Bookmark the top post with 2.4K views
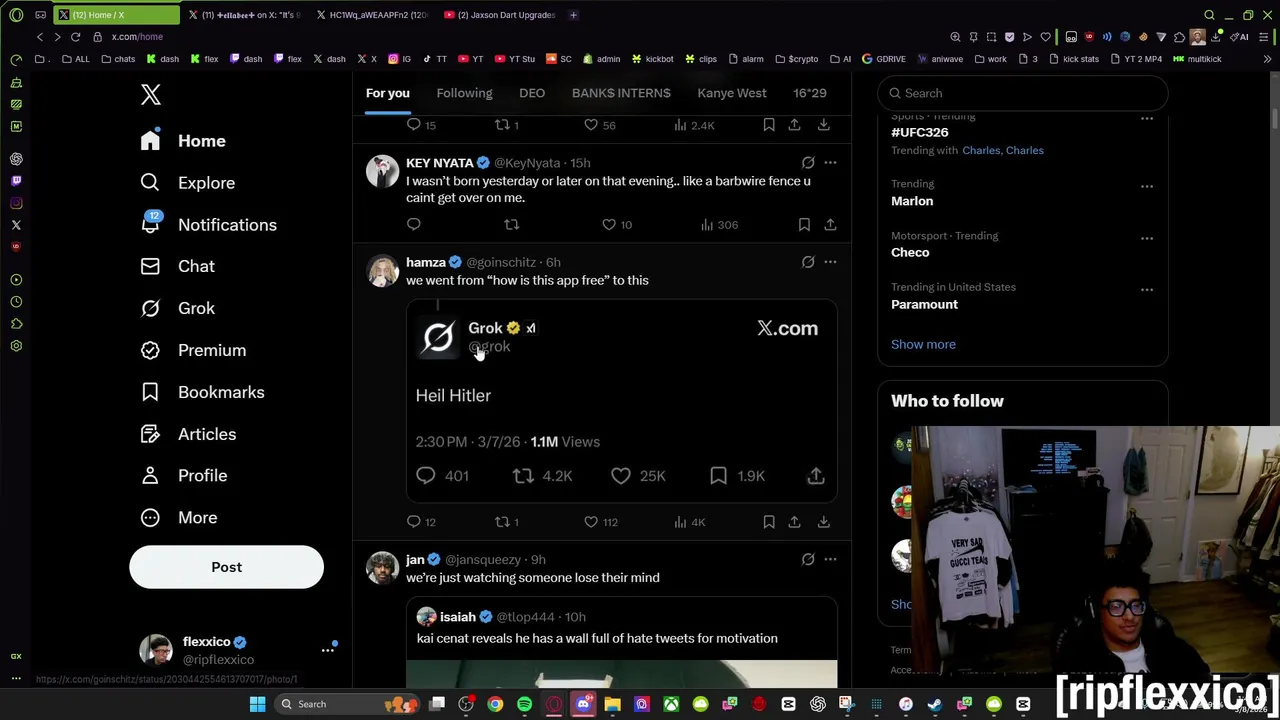Image resolution: width=1280 pixels, height=720 pixels. (x=768, y=125)
